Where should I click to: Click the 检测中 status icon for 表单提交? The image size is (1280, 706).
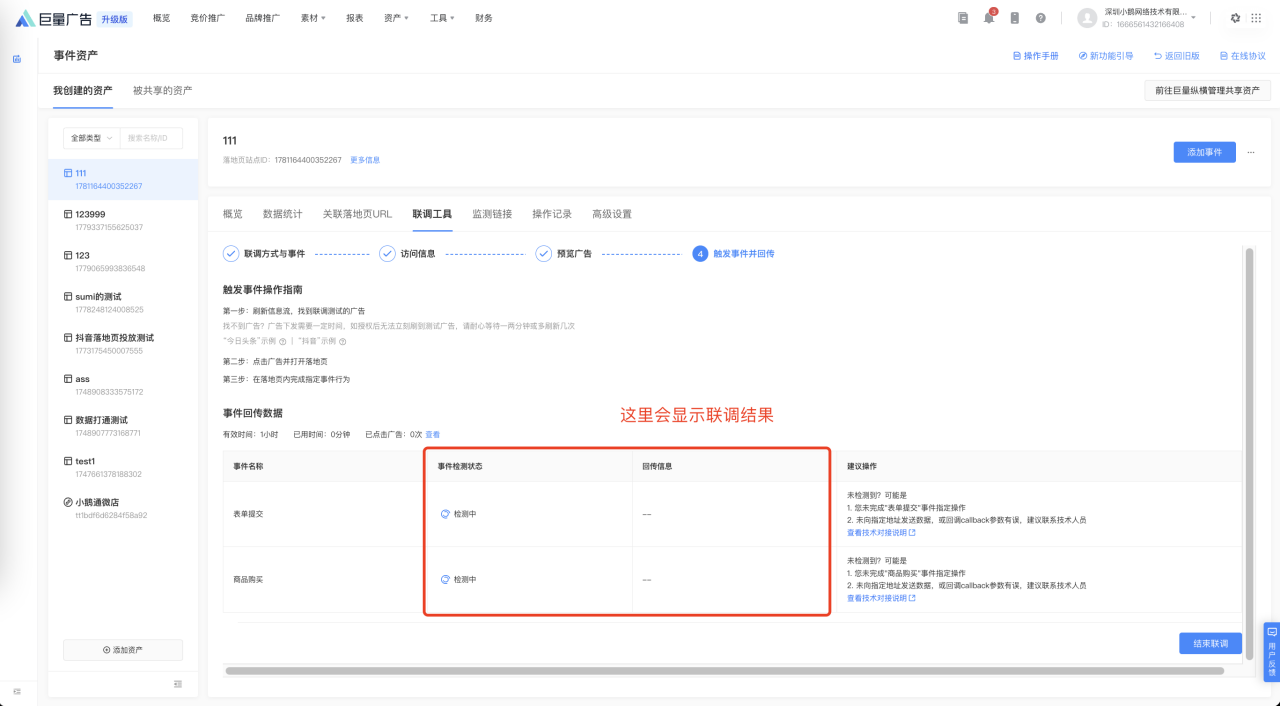[x=445, y=514]
